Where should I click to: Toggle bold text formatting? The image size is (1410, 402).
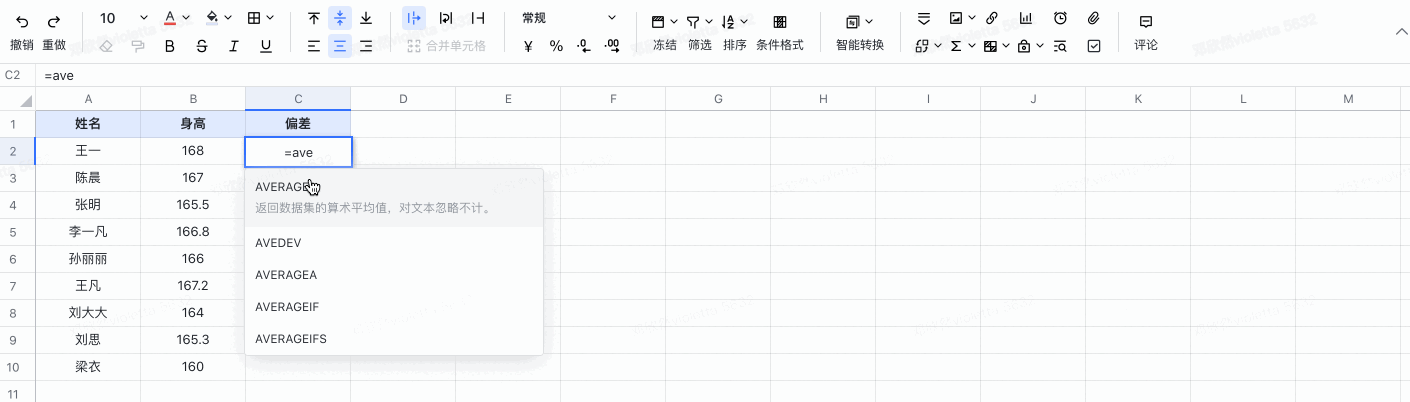[x=170, y=46]
